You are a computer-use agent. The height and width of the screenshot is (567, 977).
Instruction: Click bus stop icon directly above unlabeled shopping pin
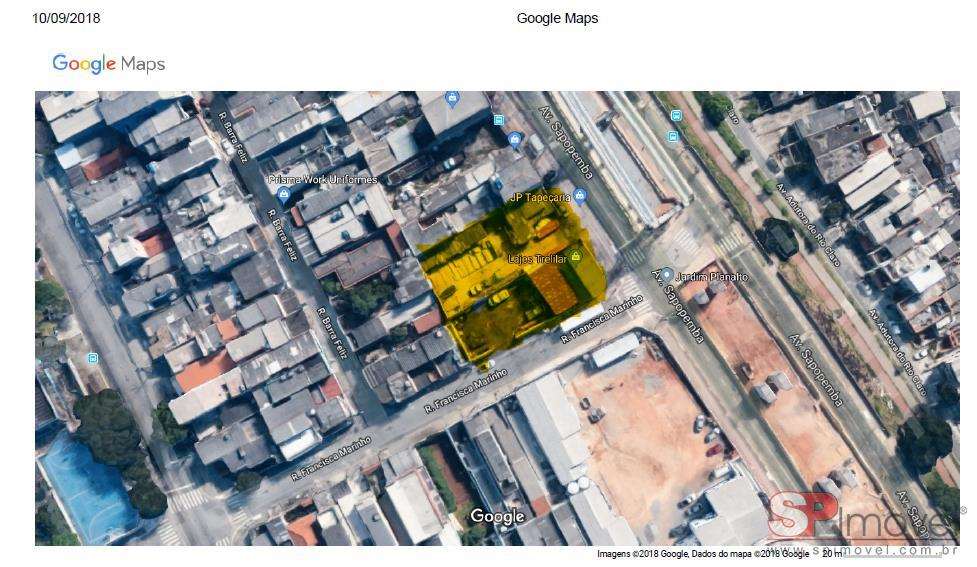[x=498, y=120]
